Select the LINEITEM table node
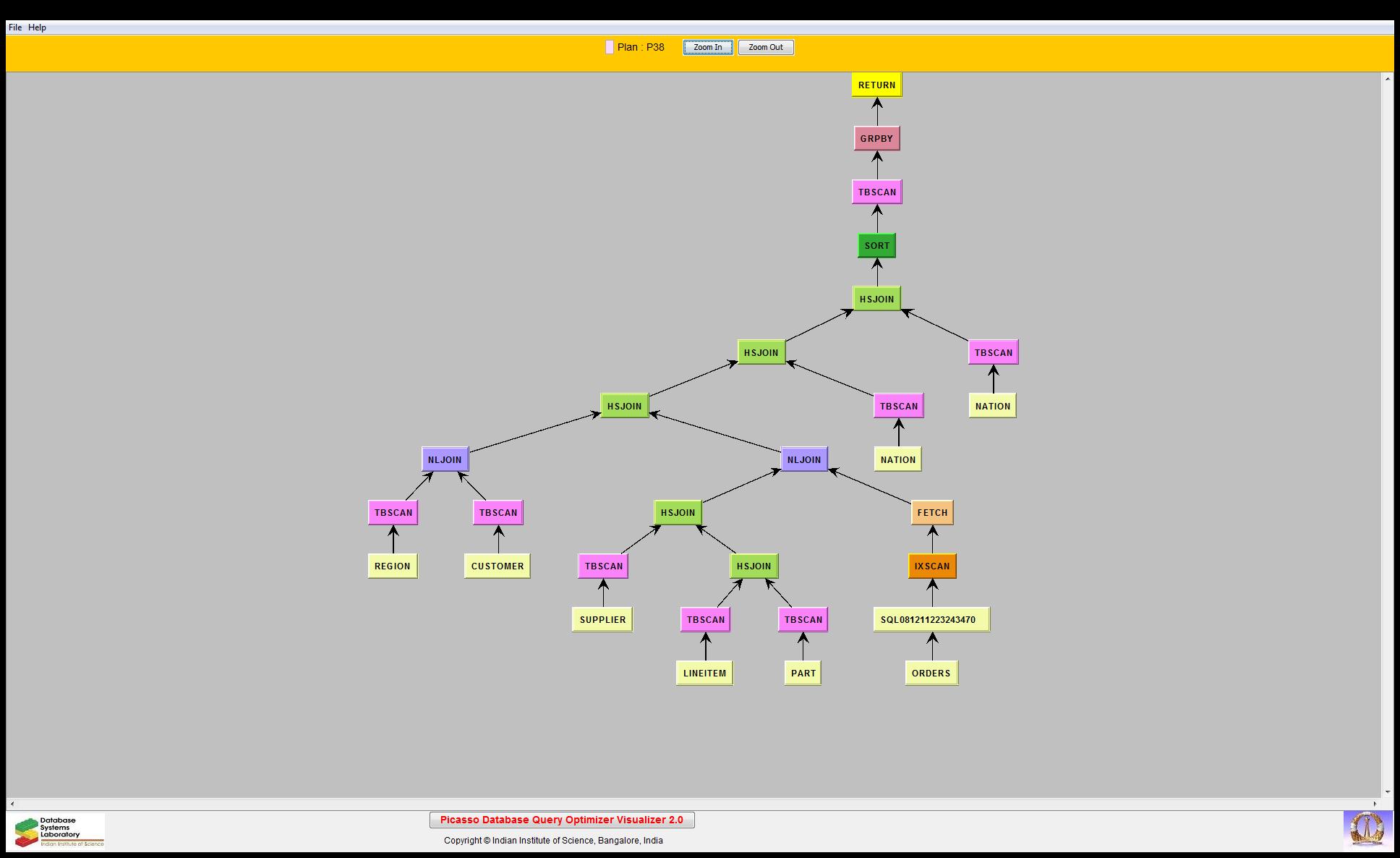Screen dimensions: 1400x858 coord(704,673)
